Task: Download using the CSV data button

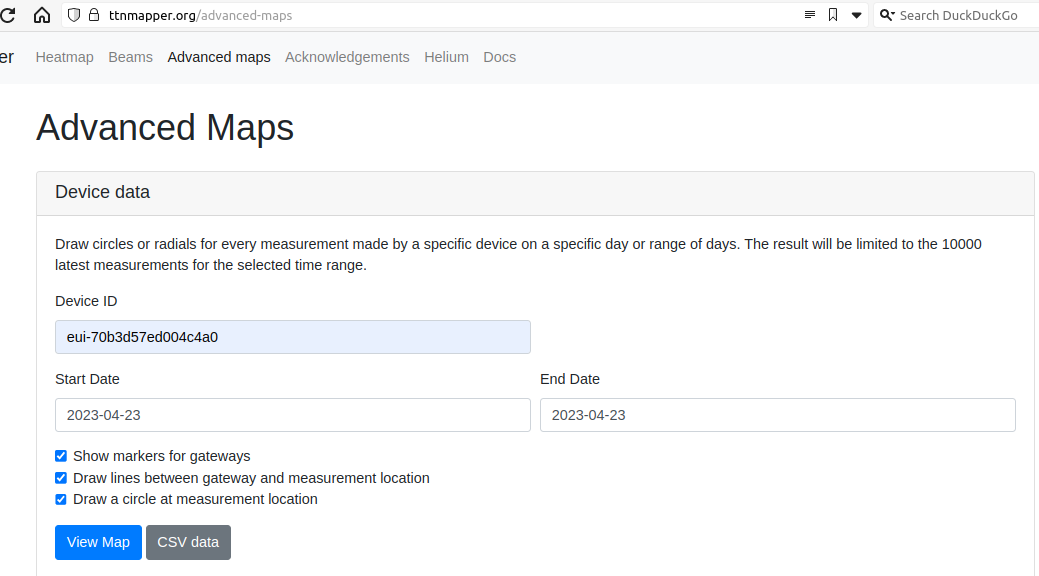Action: click(188, 542)
